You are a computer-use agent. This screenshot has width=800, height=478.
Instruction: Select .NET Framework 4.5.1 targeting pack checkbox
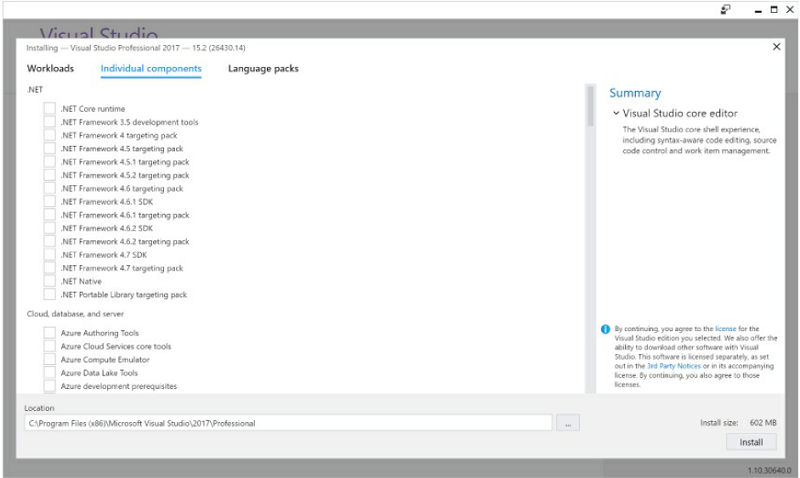tap(49, 161)
